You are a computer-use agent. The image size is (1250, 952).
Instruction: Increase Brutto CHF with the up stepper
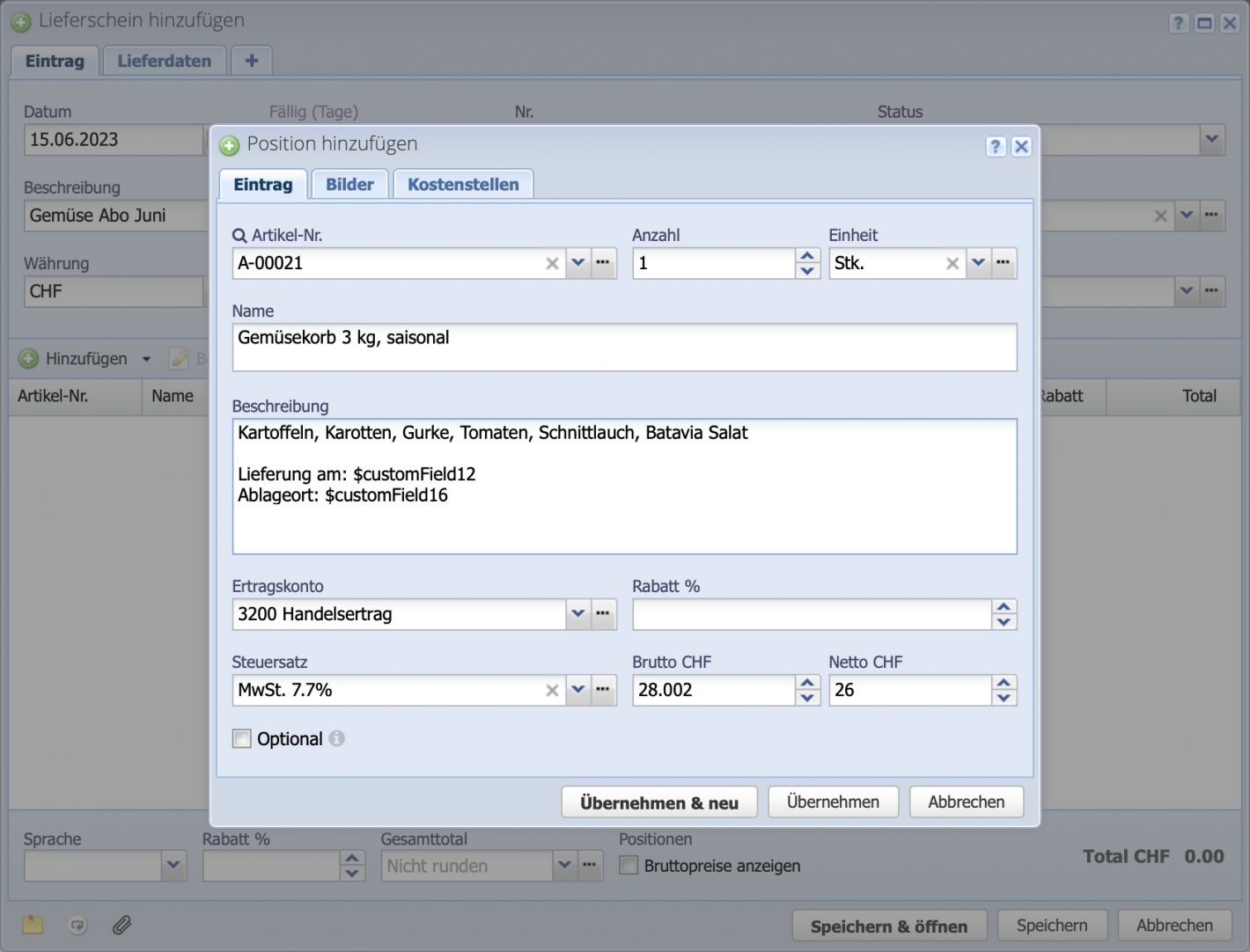807,684
